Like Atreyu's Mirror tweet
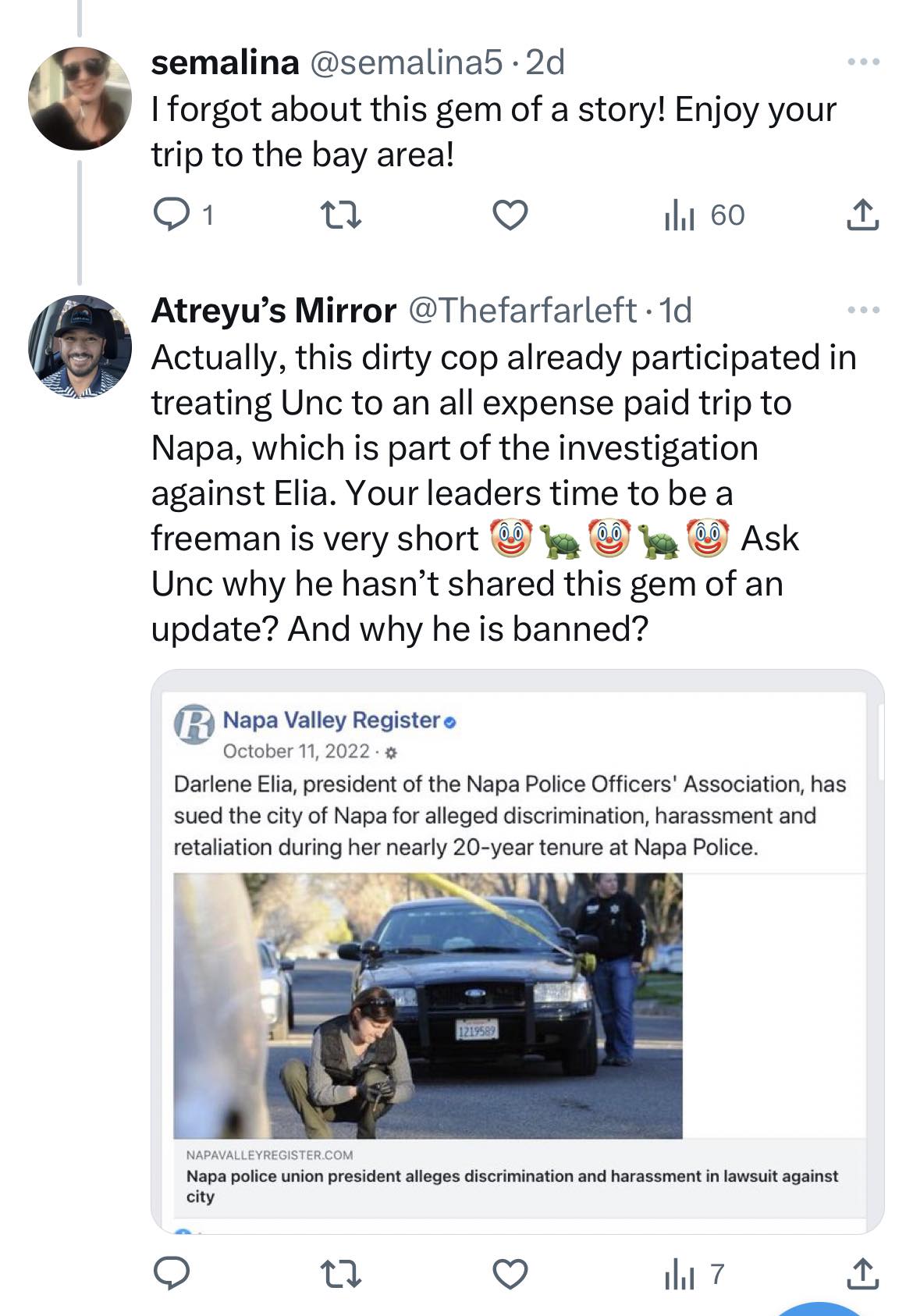This screenshot has height=1316, width=913. click(511, 1274)
